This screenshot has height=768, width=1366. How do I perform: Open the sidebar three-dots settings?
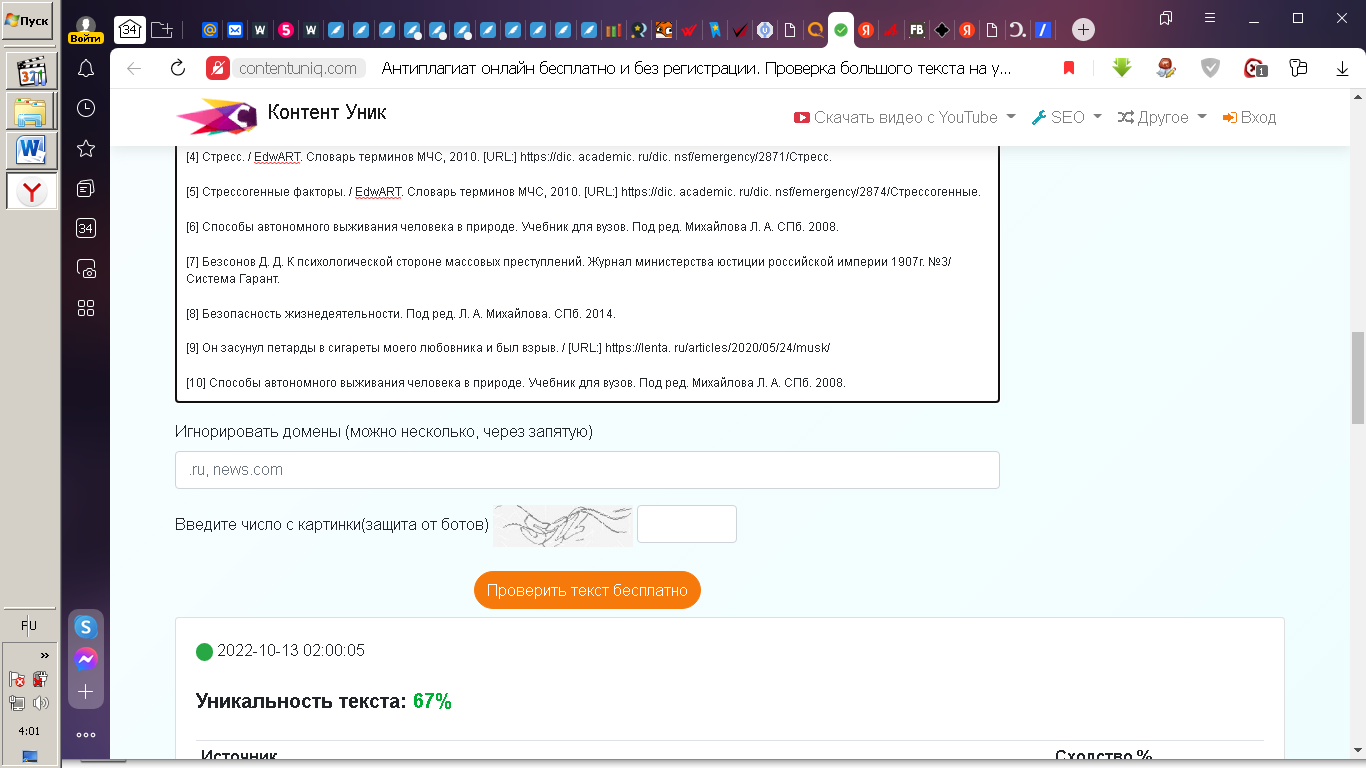click(x=86, y=735)
